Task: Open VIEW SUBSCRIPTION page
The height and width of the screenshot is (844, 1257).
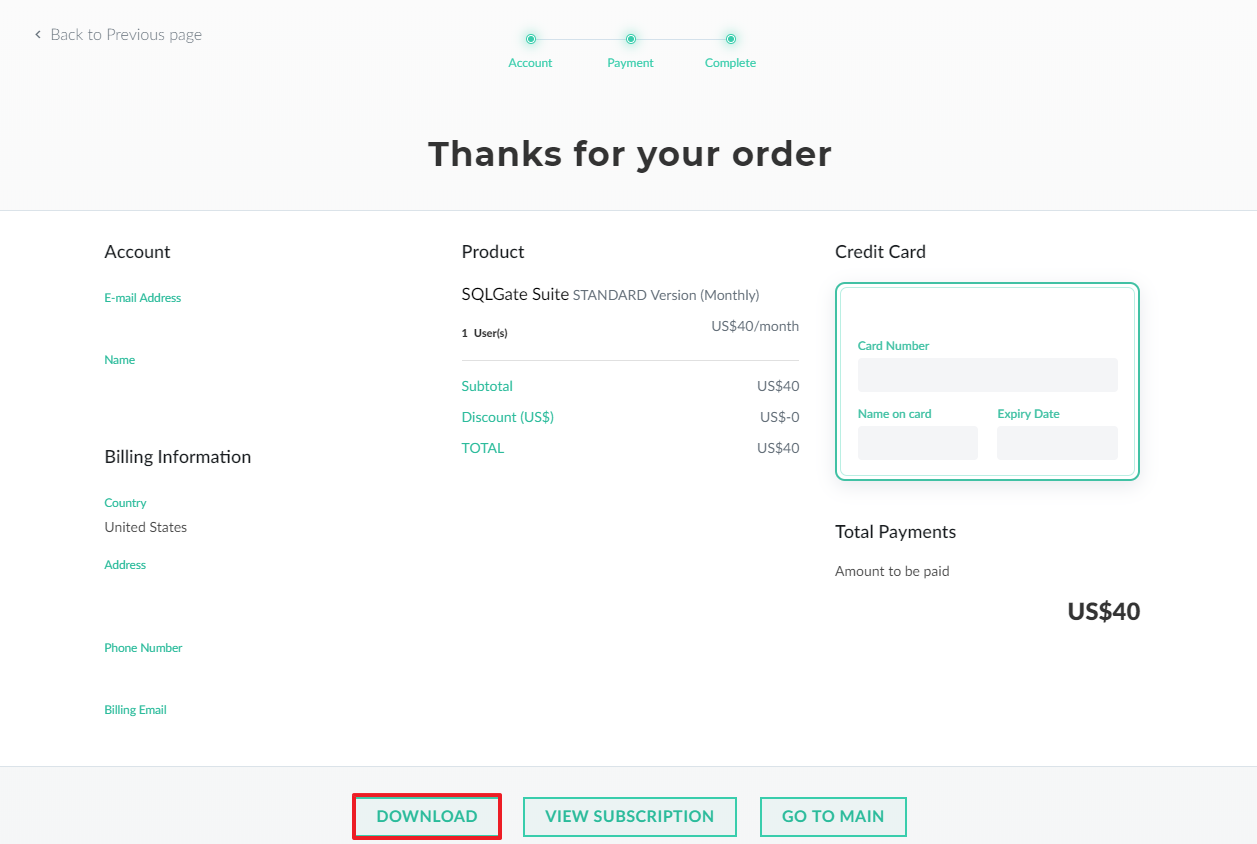Action: pos(630,816)
